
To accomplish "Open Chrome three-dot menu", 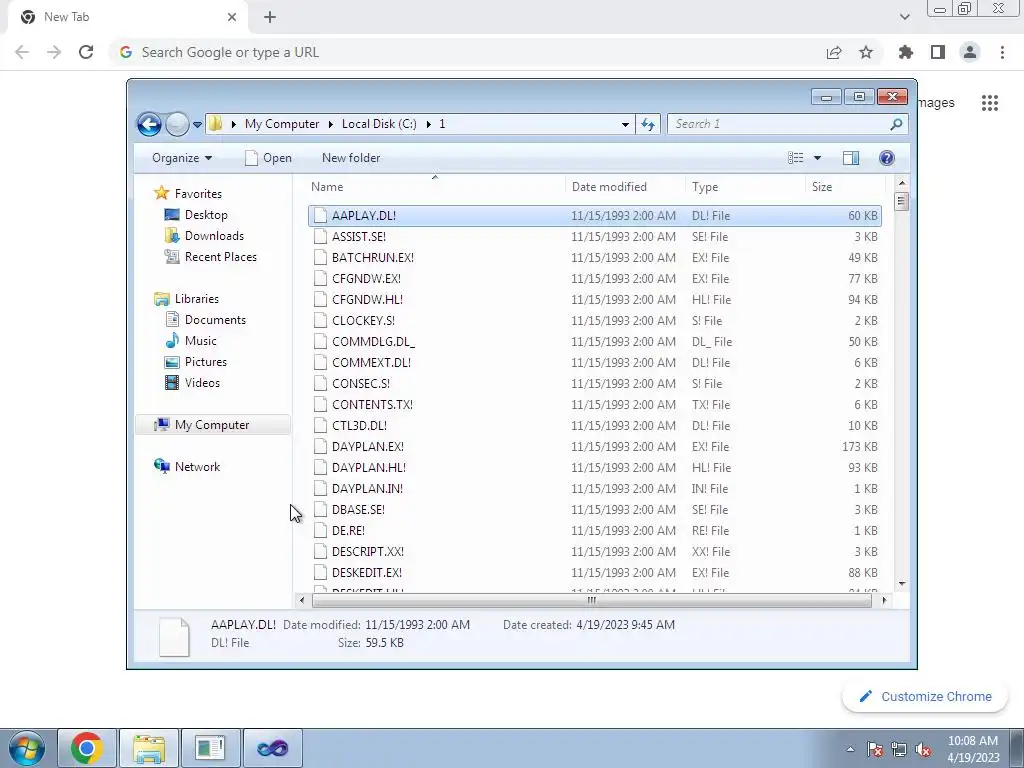I will click(x=1002, y=52).
